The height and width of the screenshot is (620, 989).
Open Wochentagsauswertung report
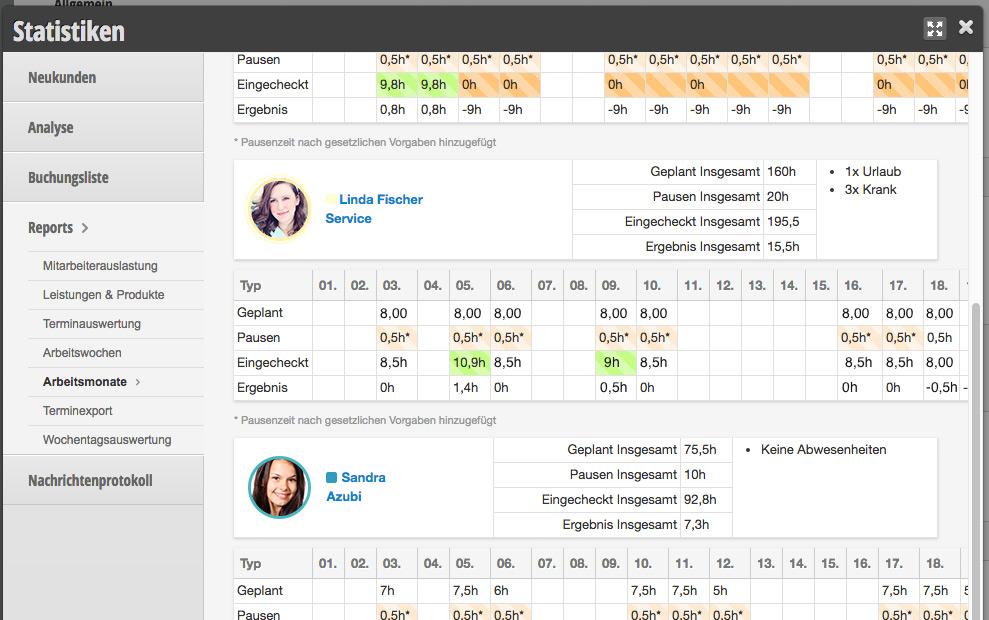click(x=107, y=440)
